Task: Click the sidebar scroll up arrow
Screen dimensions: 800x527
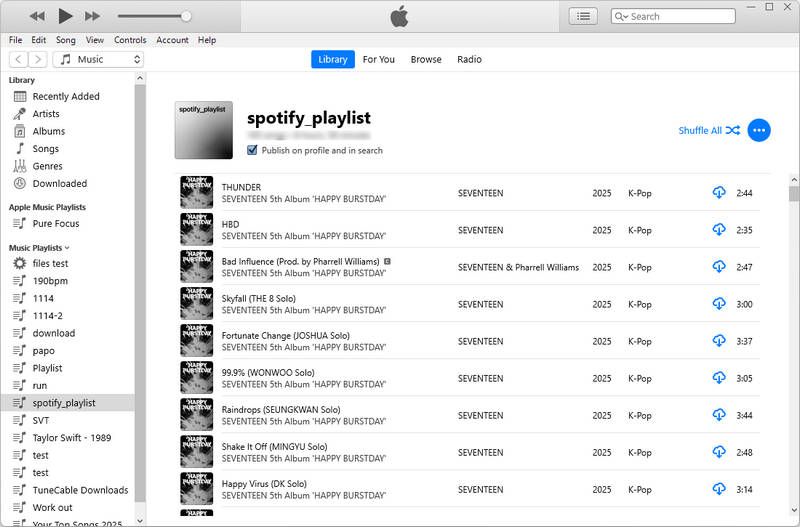Action: pyautogui.click(x=140, y=79)
